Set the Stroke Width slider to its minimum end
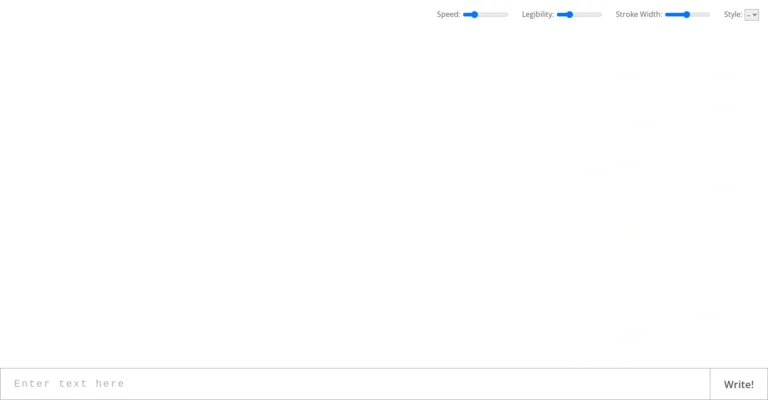768x400 pixels. pyautogui.click(x=666, y=15)
